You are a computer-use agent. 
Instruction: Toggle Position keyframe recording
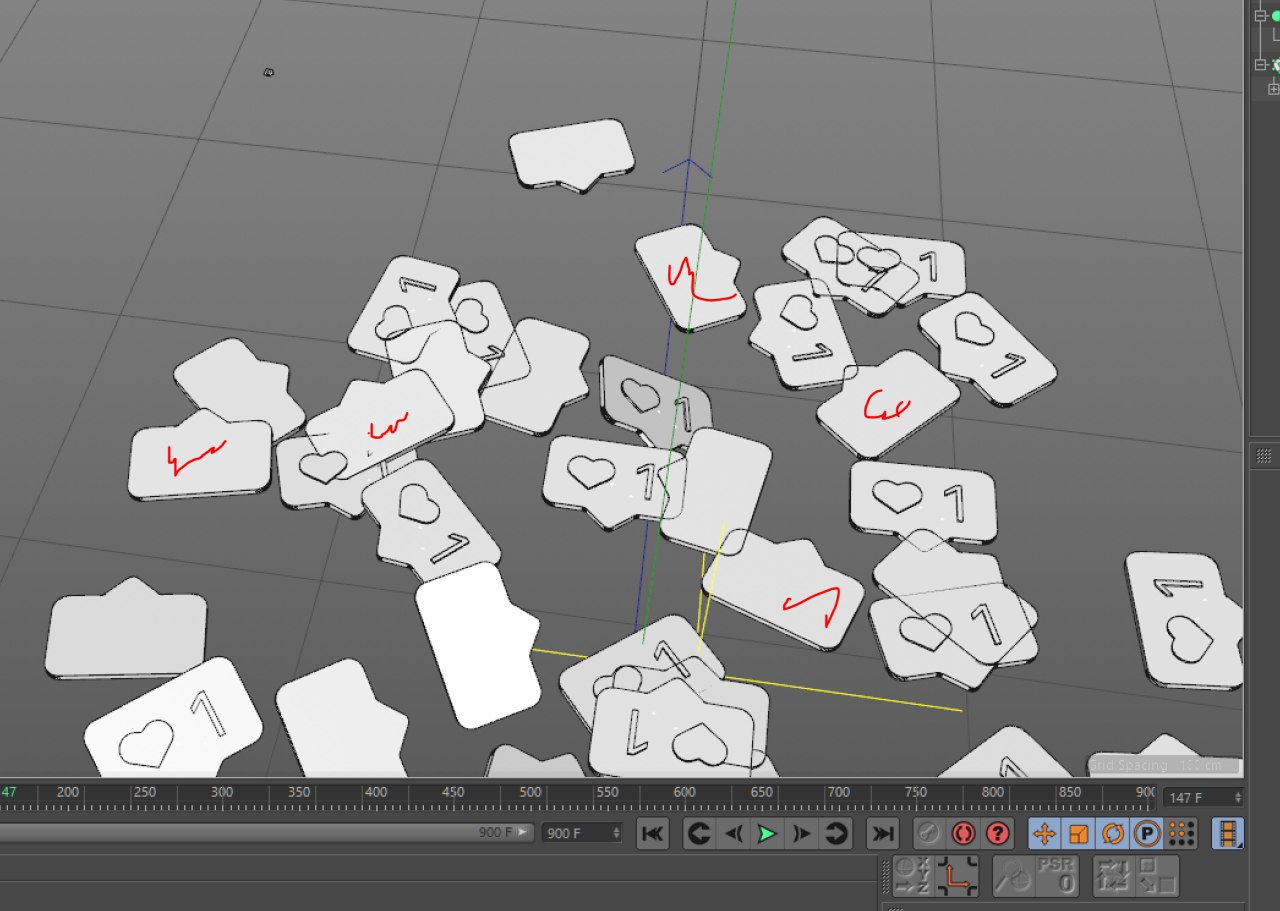pyautogui.click(x=1044, y=833)
